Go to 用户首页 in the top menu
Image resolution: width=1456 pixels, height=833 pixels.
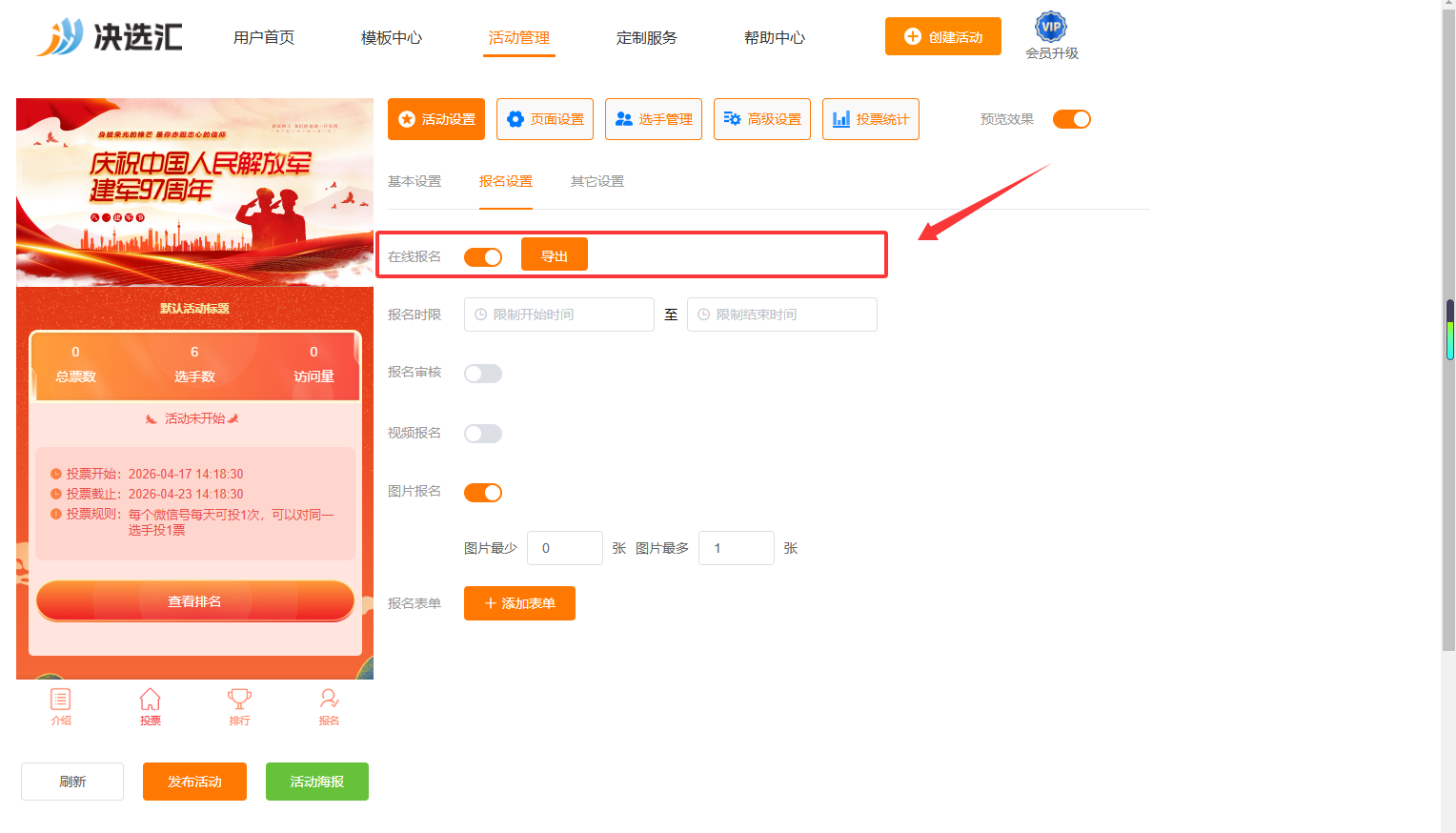point(264,37)
